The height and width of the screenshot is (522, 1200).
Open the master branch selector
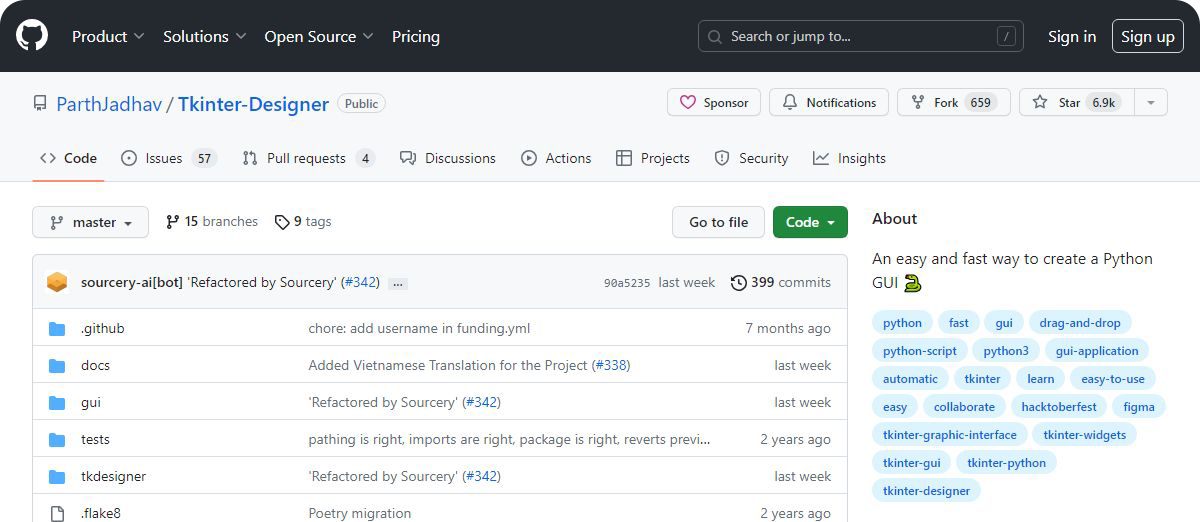tap(90, 222)
